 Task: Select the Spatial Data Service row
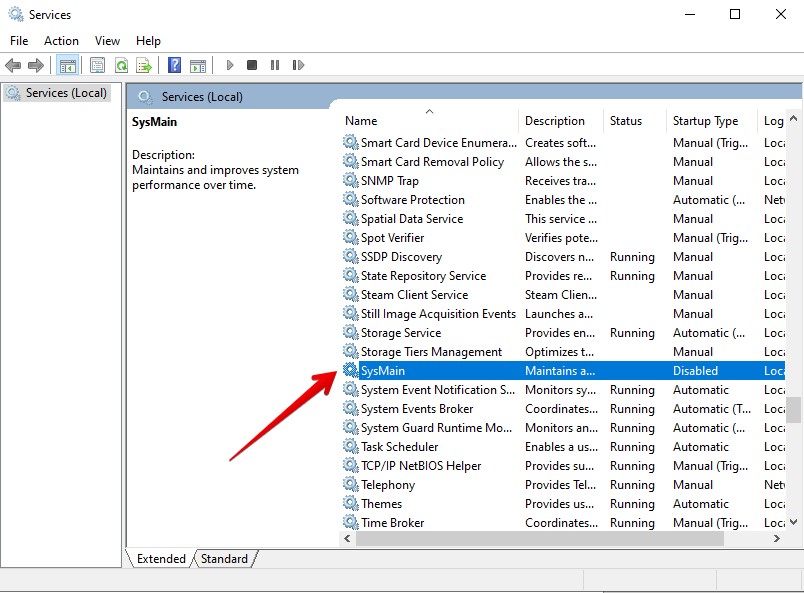pos(563,219)
